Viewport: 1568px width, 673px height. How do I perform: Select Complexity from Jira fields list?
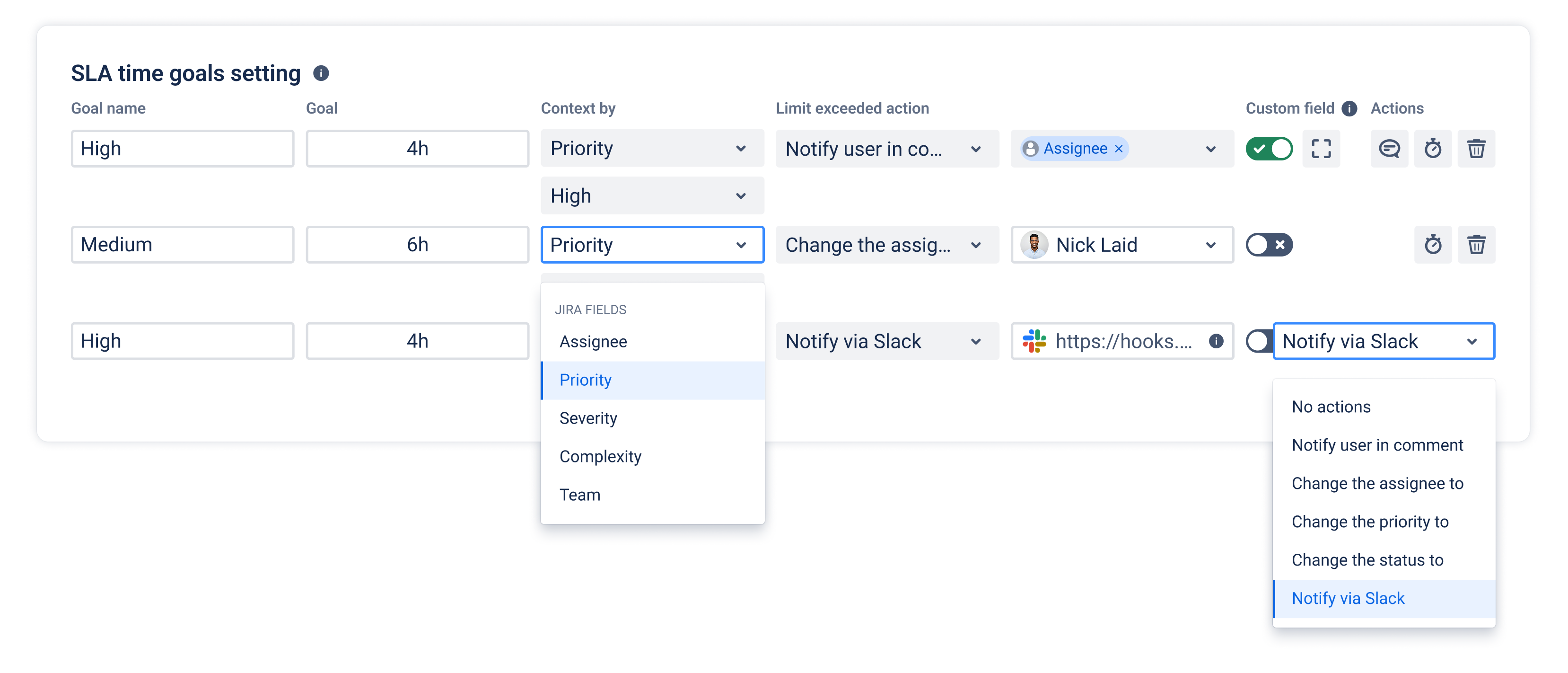[652, 457]
